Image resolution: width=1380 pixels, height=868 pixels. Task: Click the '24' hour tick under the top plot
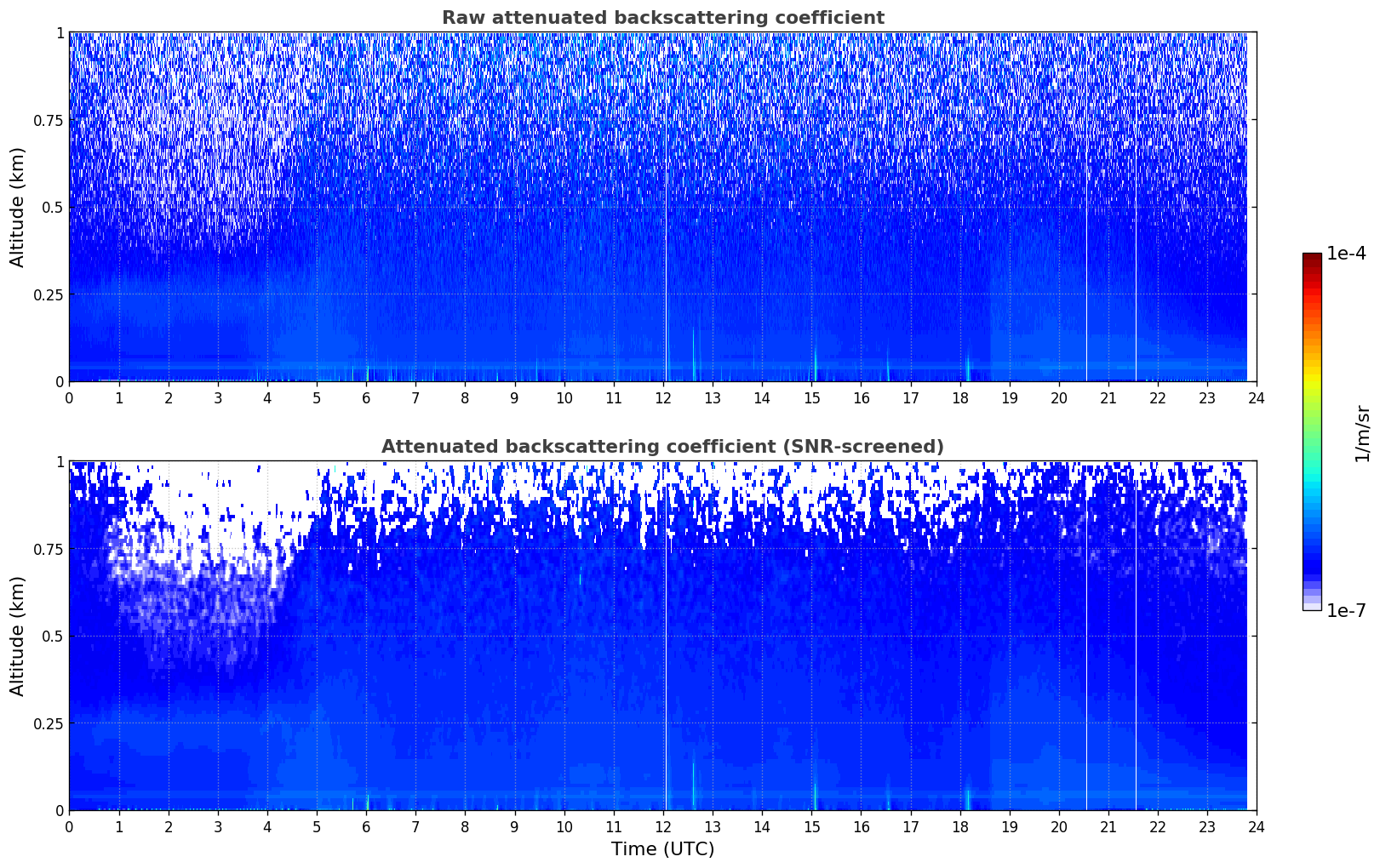(x=1257, y=398)
